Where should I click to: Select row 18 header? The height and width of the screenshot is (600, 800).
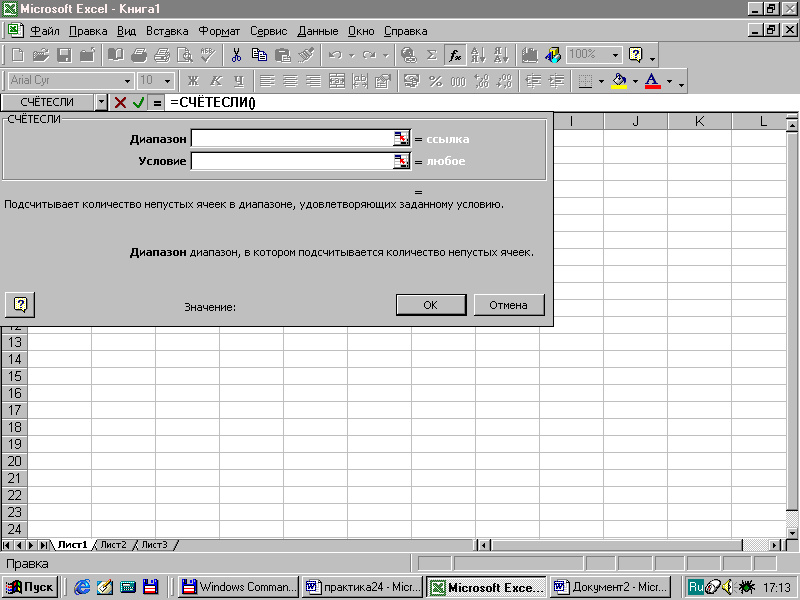click(x=14, y=427)
